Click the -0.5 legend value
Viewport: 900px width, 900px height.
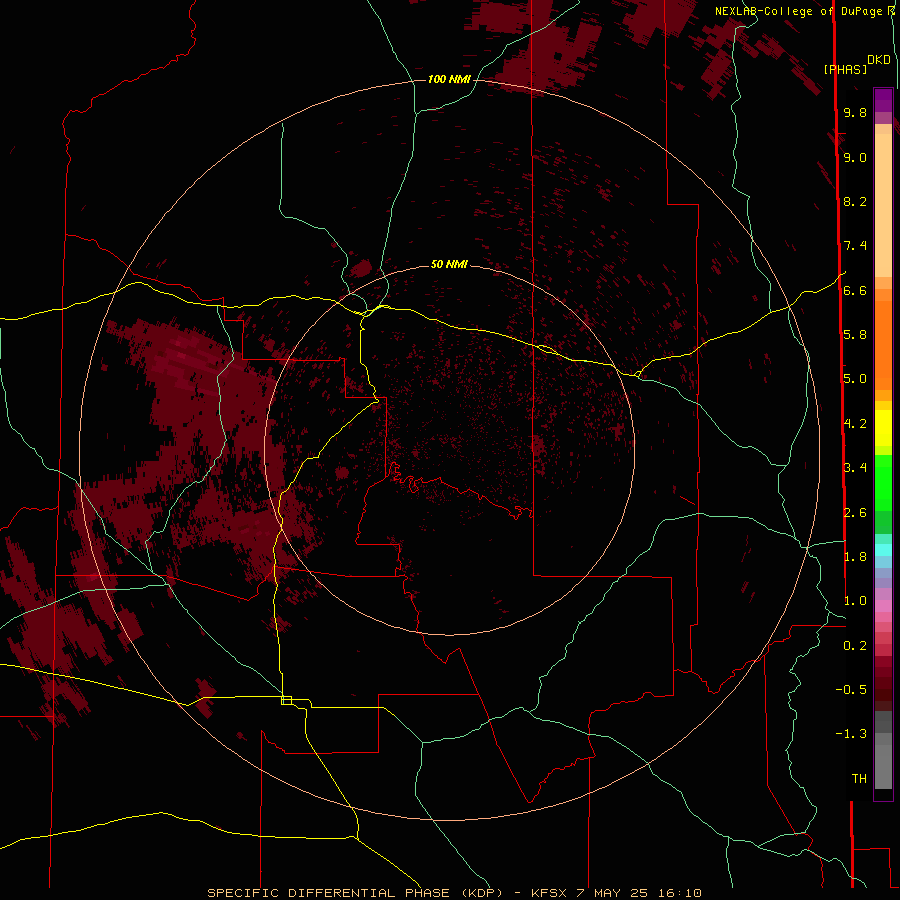pos(851,690)
